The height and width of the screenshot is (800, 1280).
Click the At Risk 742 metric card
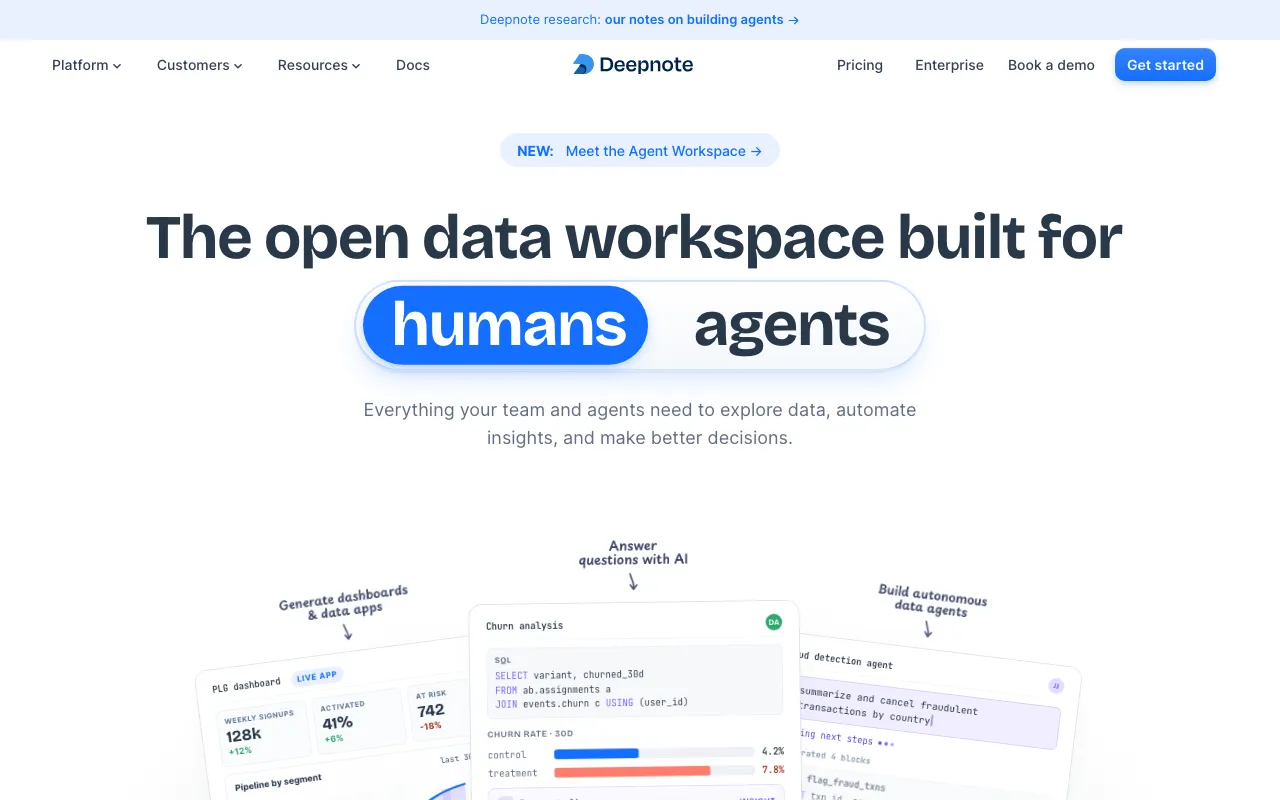pyautogui.click(x=437, y=712)
